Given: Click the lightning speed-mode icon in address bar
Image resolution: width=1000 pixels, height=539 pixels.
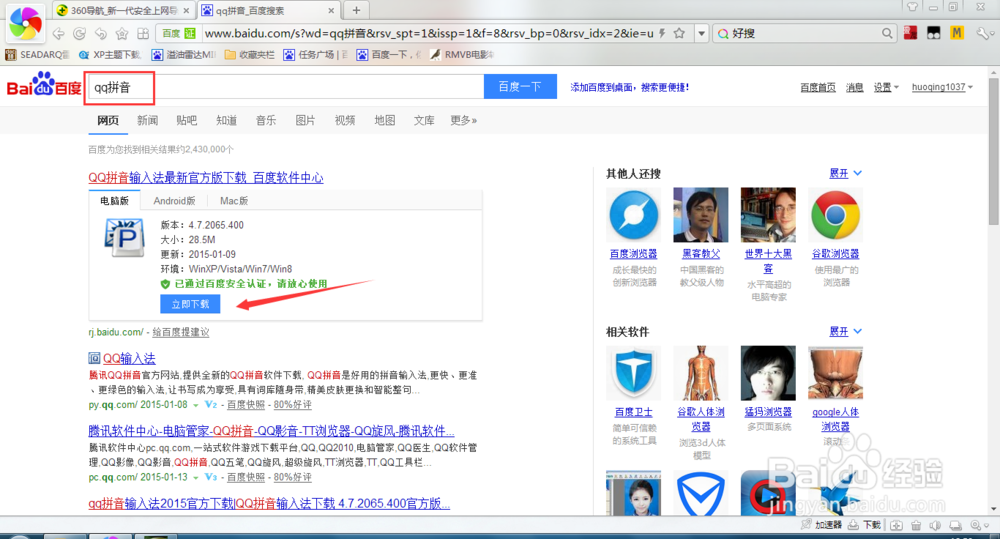Looking at the screenshot, I should (662, 33).
